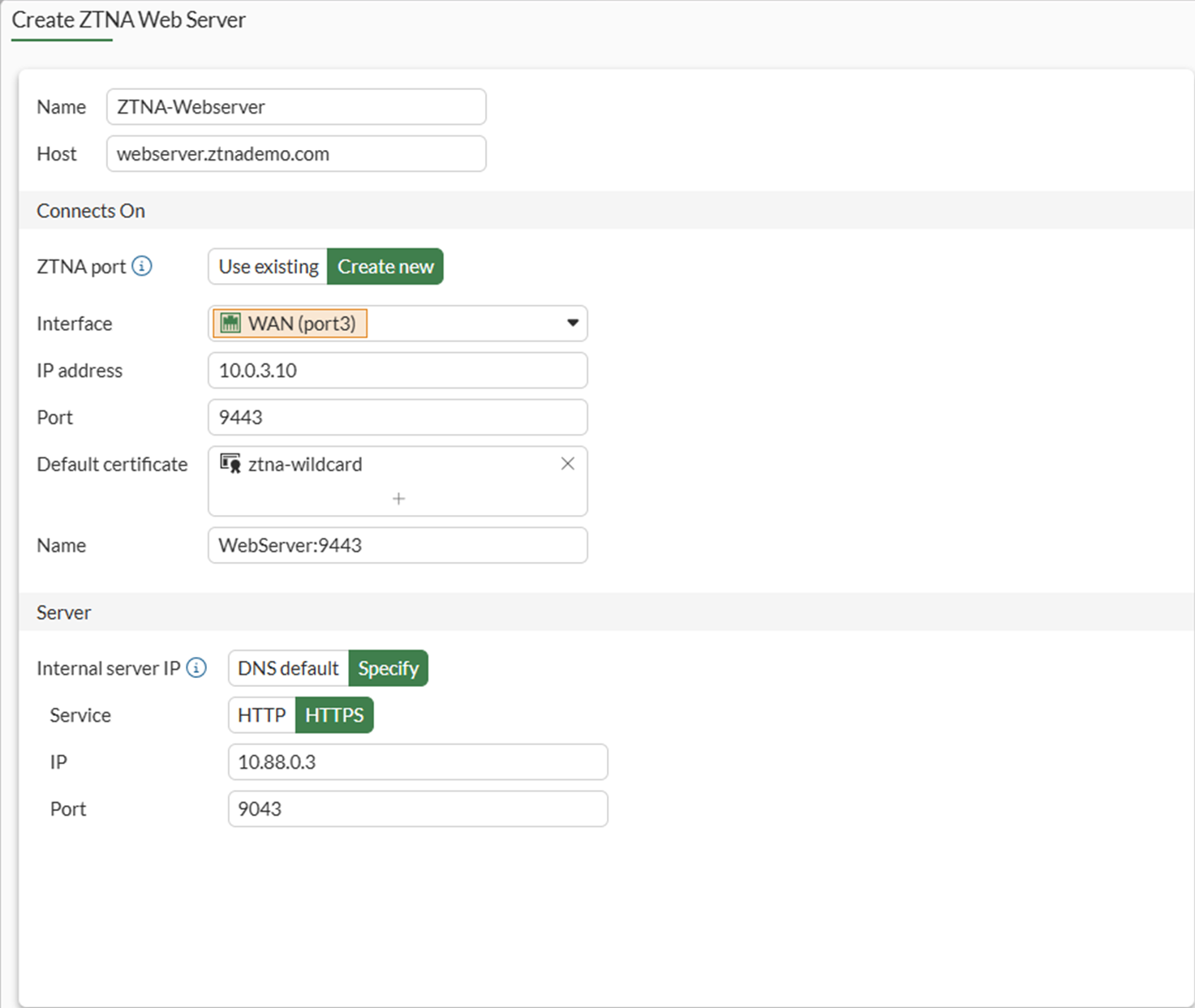
Task: Click the WAN (port3) interface icon
Action: point(231,324)
